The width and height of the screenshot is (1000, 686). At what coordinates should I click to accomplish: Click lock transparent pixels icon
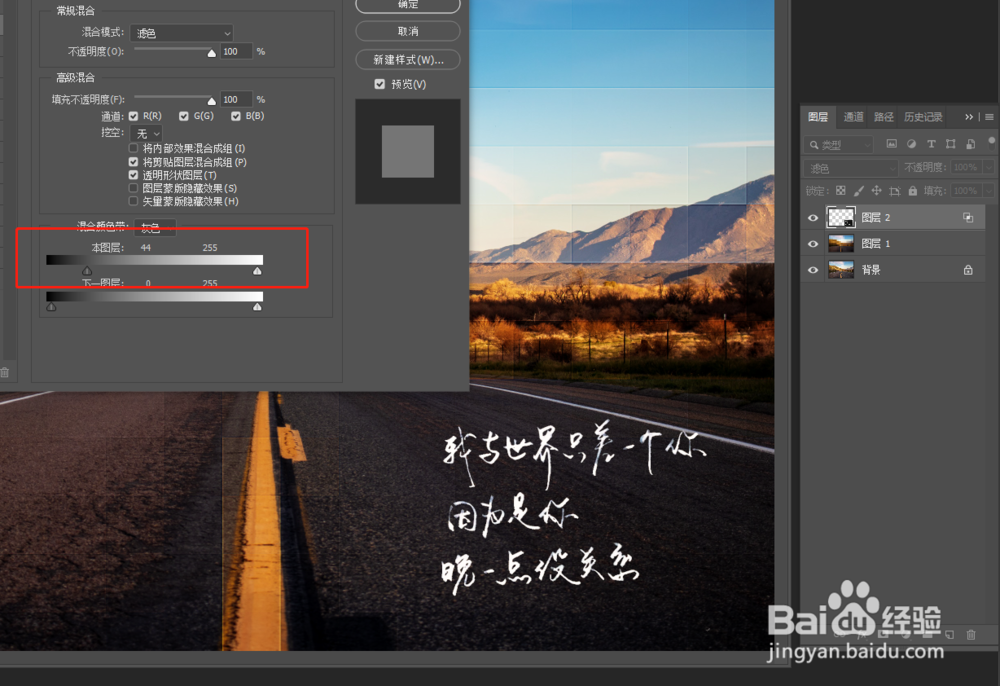tap(841, 191)
